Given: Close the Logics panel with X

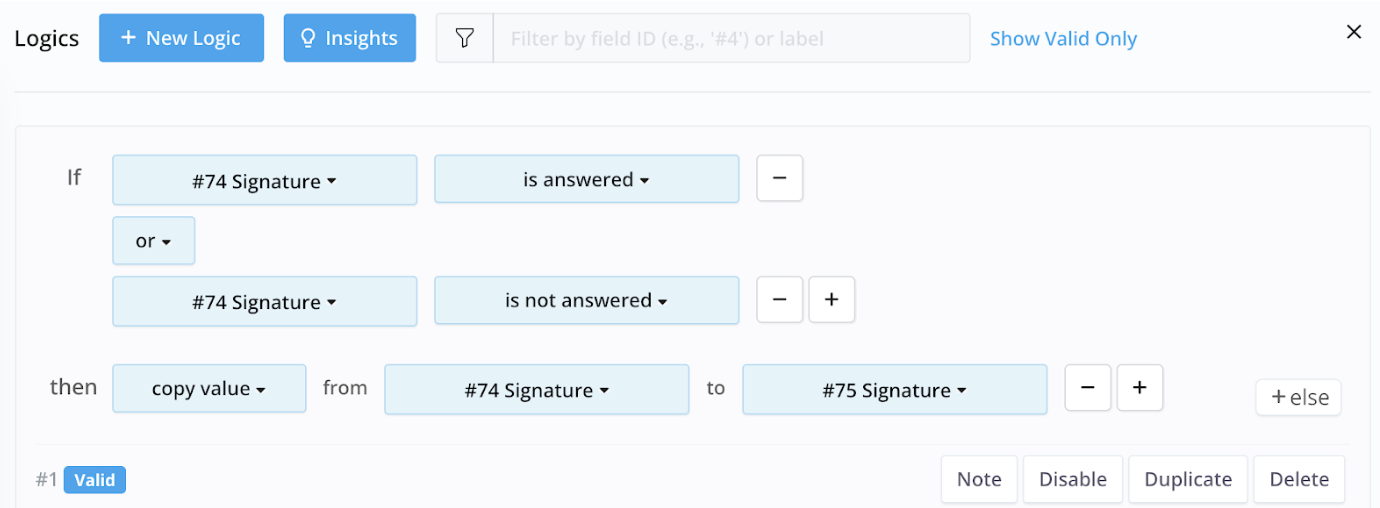Looking at the screenshot, I should [1354, 32].
